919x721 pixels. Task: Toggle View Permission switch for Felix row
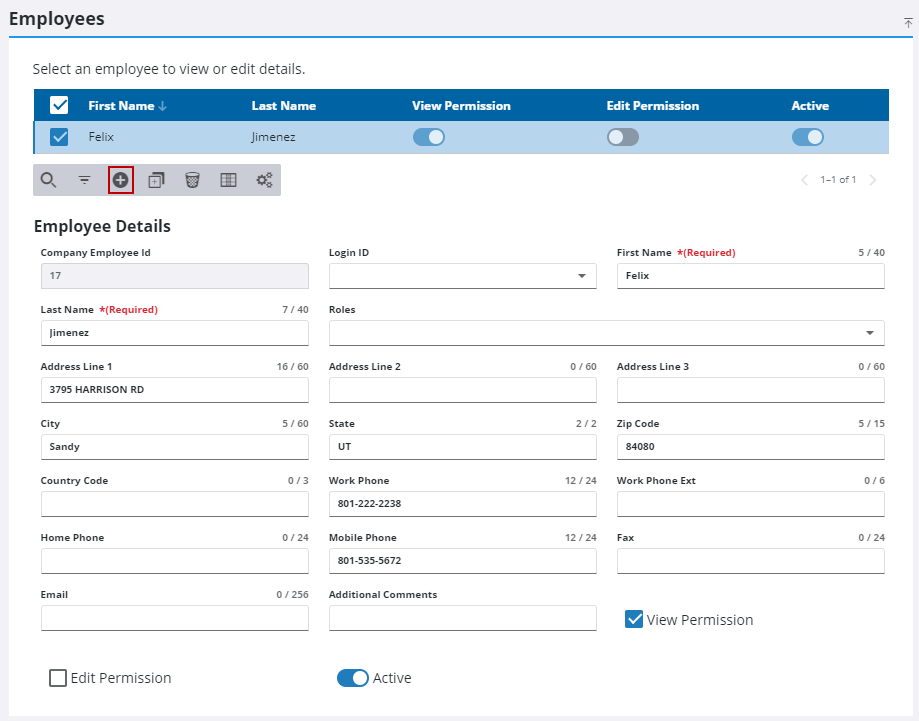(428, 137)
